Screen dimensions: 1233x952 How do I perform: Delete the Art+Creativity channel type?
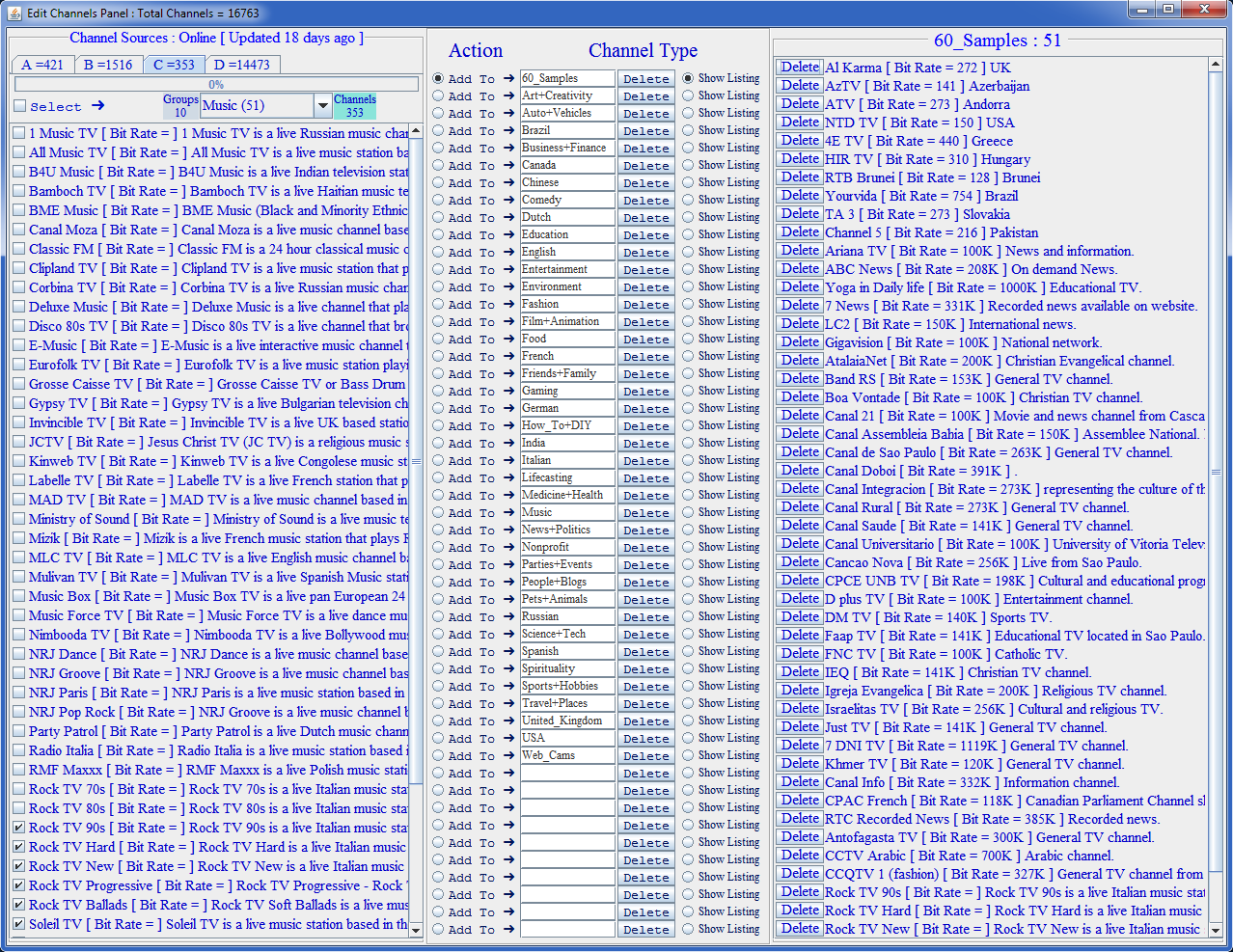(x=646, y=95)
